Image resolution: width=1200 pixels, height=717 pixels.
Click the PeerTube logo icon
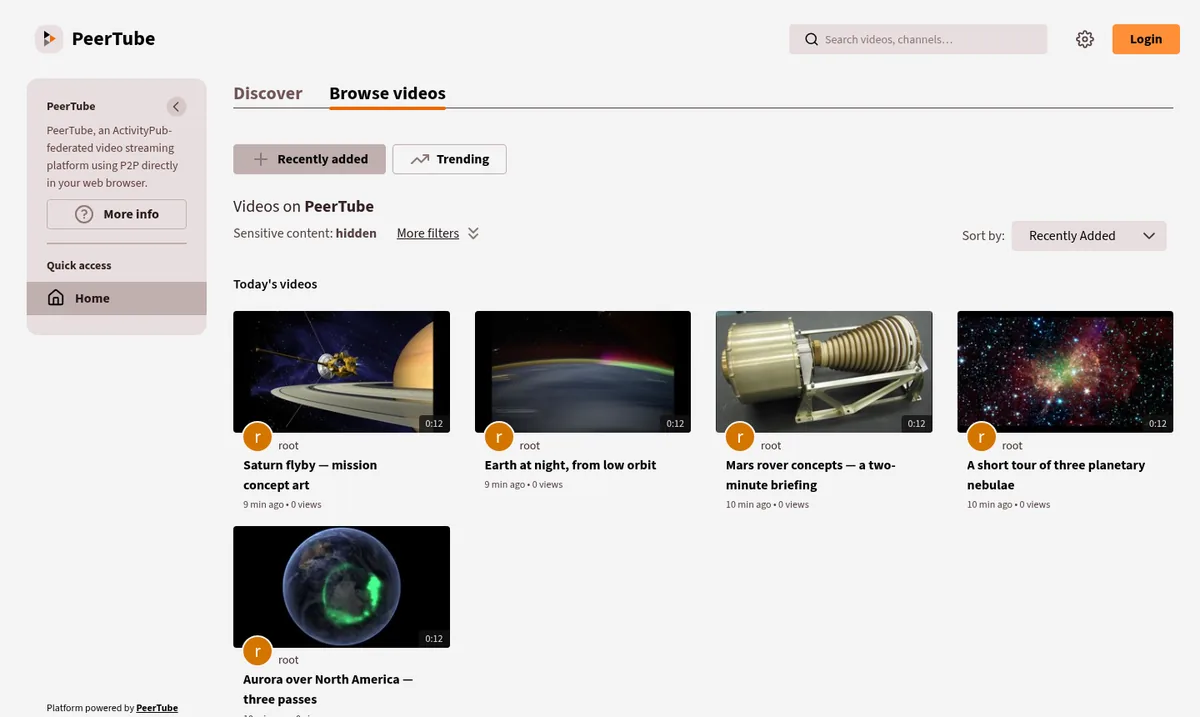[48, 39]
